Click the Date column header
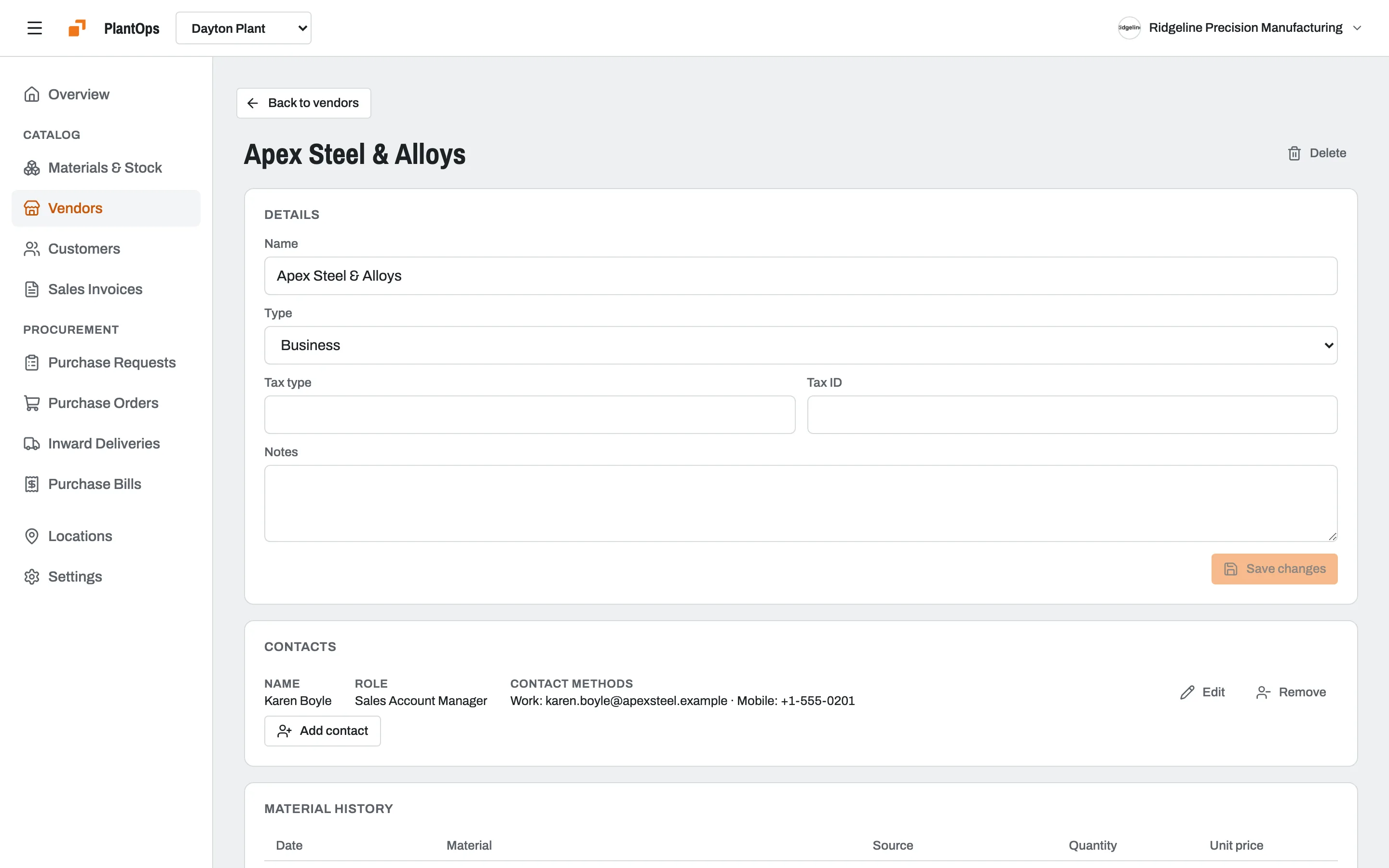Image resolution: width=1389 pixels, height=868 pixels. [x=289, y=846]
